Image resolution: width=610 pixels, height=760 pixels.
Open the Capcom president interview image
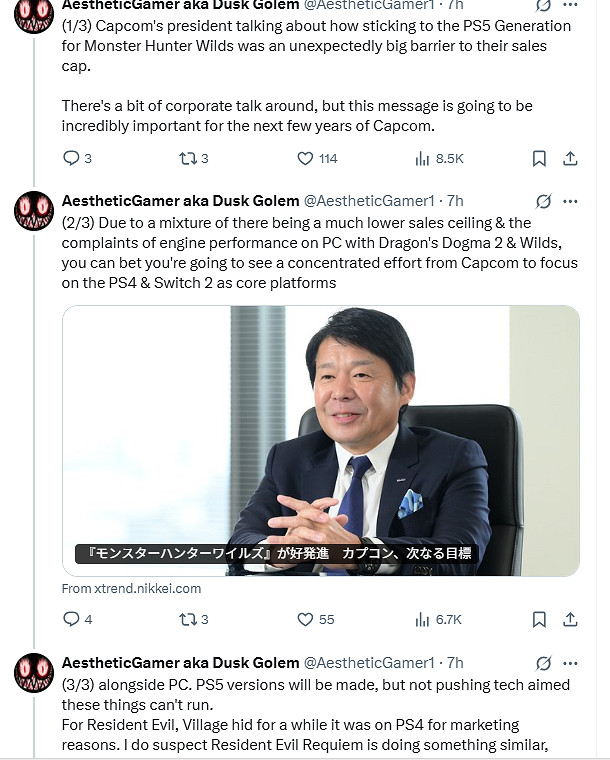[x=321, y=440]
